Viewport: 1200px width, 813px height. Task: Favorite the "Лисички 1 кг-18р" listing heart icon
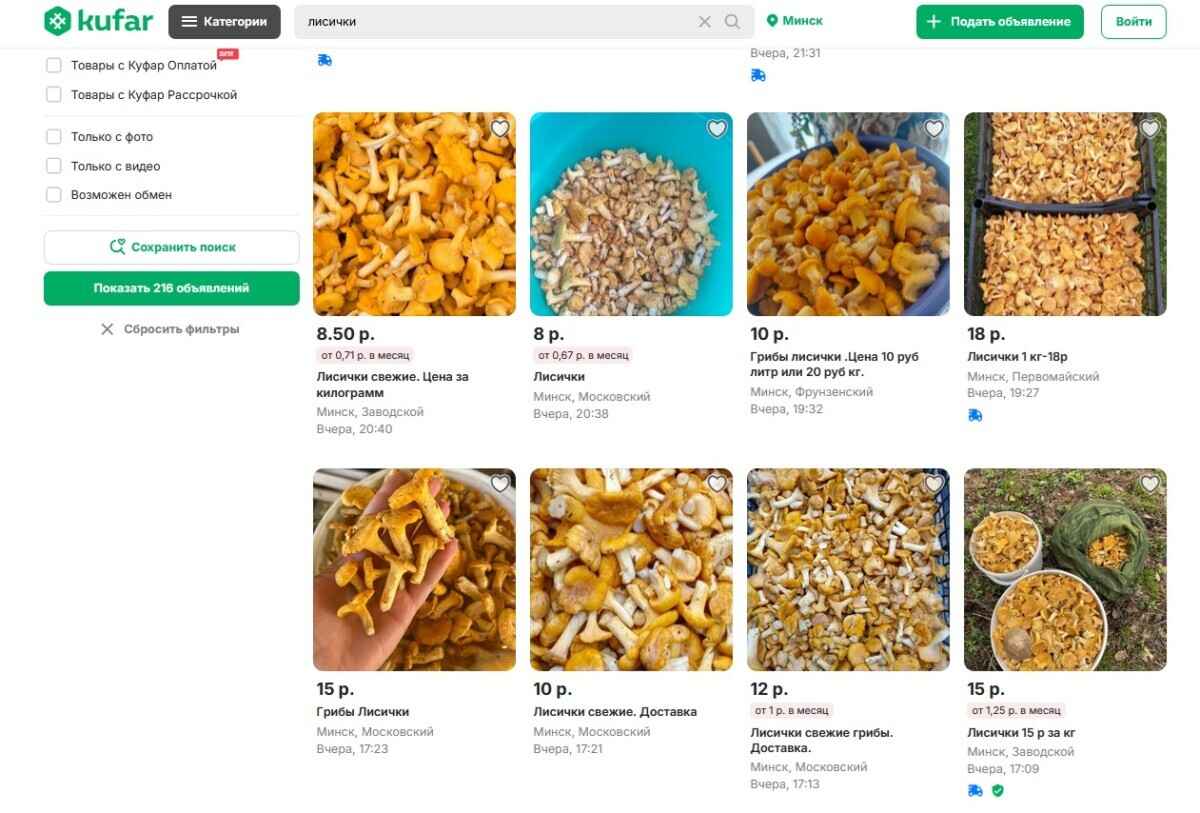(1150, 128)
